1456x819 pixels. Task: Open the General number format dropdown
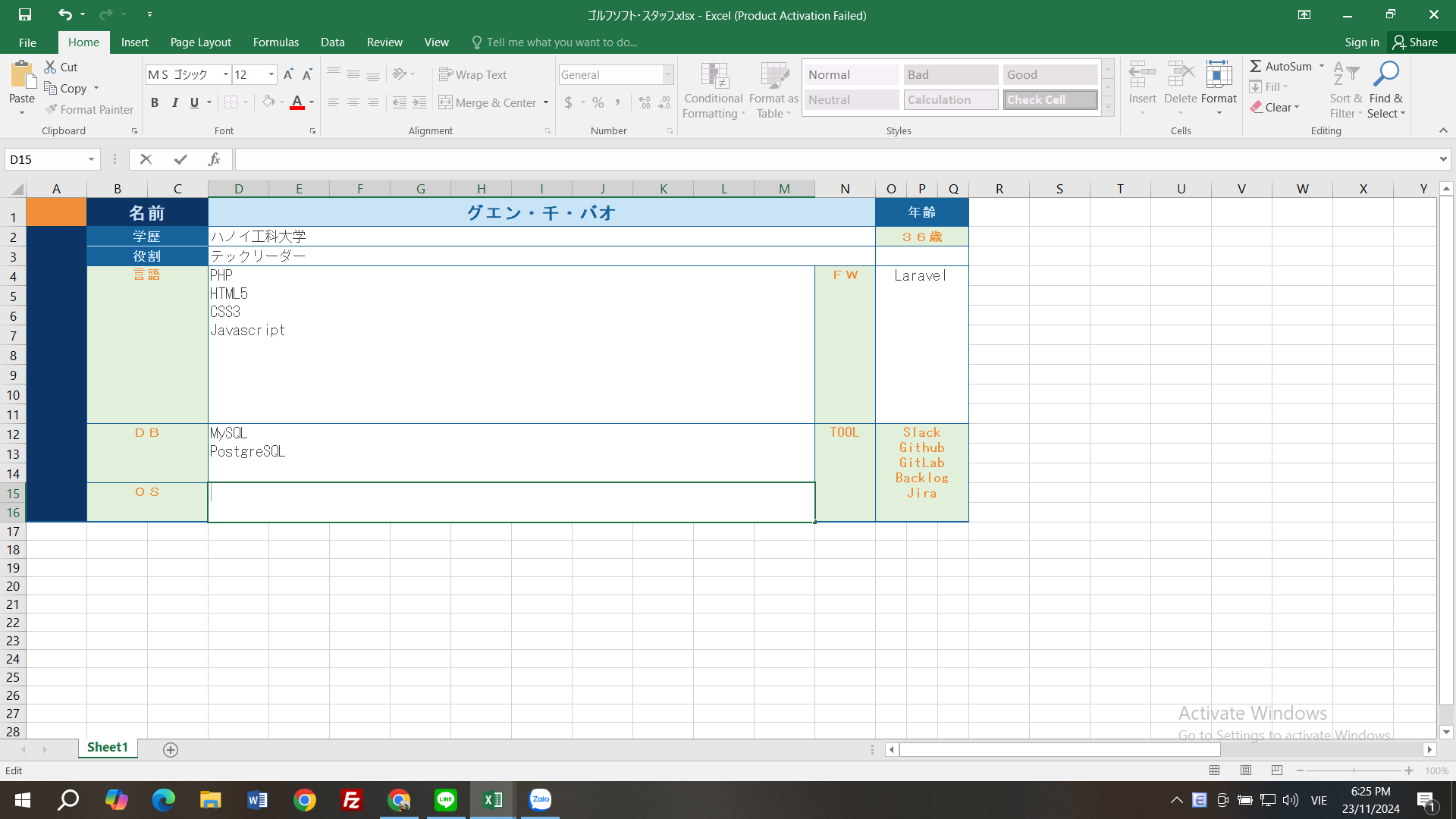pyautogui.click(x=668, y=74)
